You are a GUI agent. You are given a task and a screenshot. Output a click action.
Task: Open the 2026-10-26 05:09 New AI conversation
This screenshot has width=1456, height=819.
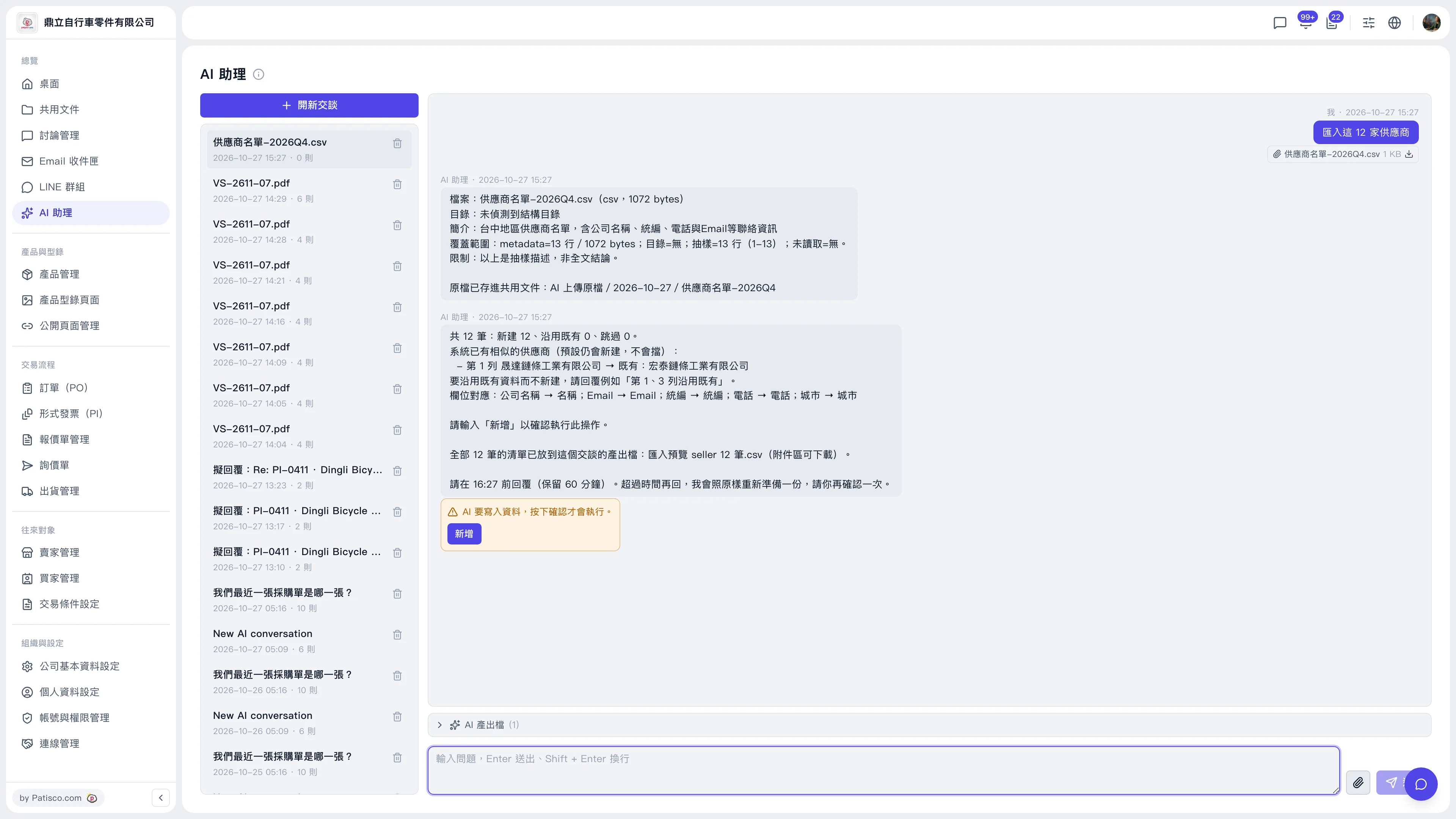[x=309, y=722]
